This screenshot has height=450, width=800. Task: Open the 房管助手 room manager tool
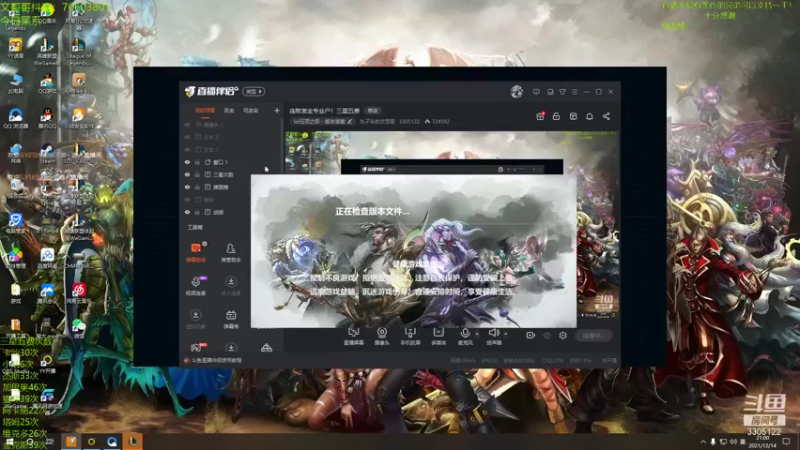(231, 252)
